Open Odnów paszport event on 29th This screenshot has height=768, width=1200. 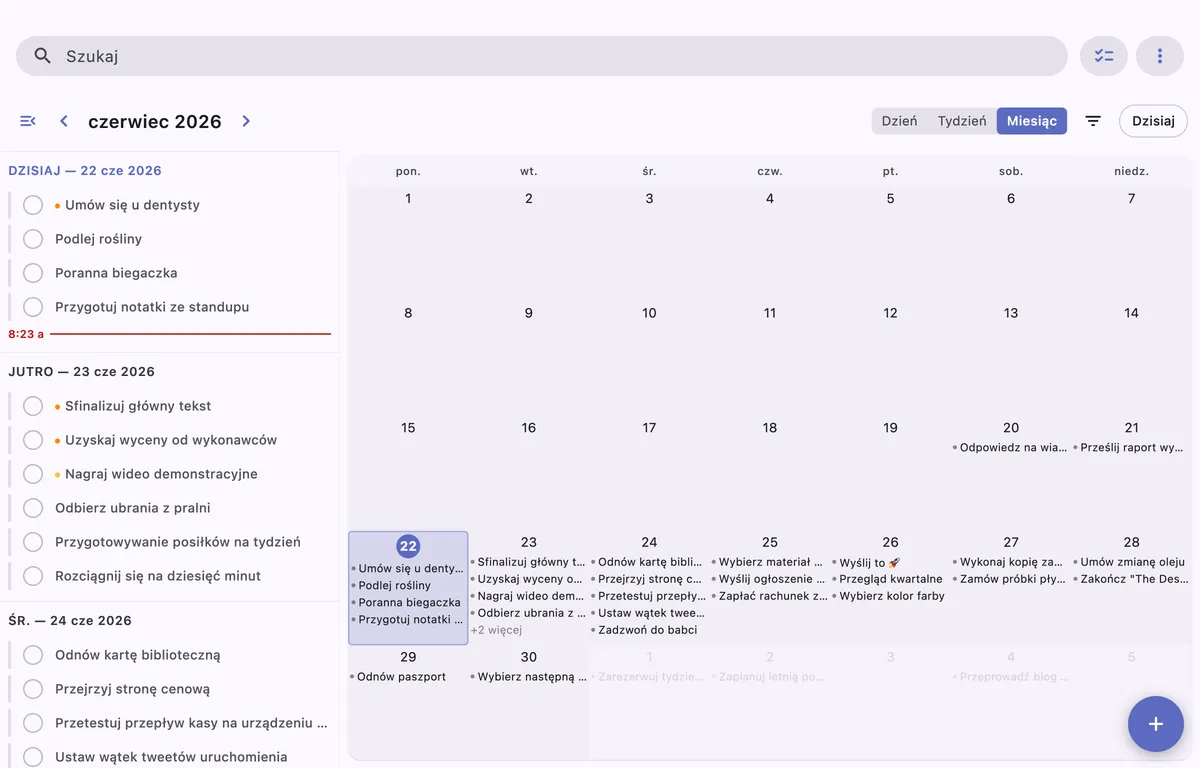tap(400, 677)
